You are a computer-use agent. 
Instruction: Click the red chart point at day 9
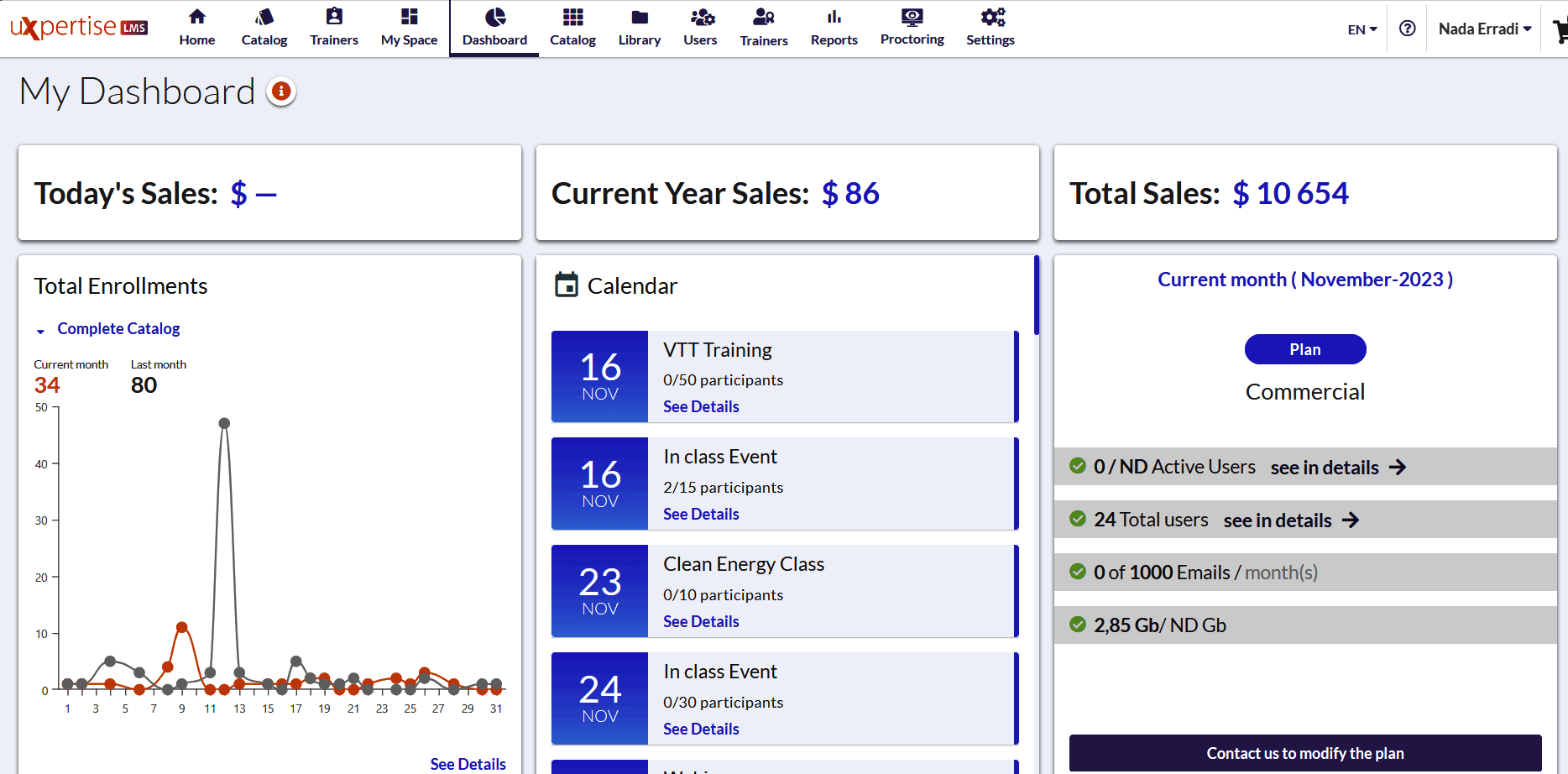182,627
